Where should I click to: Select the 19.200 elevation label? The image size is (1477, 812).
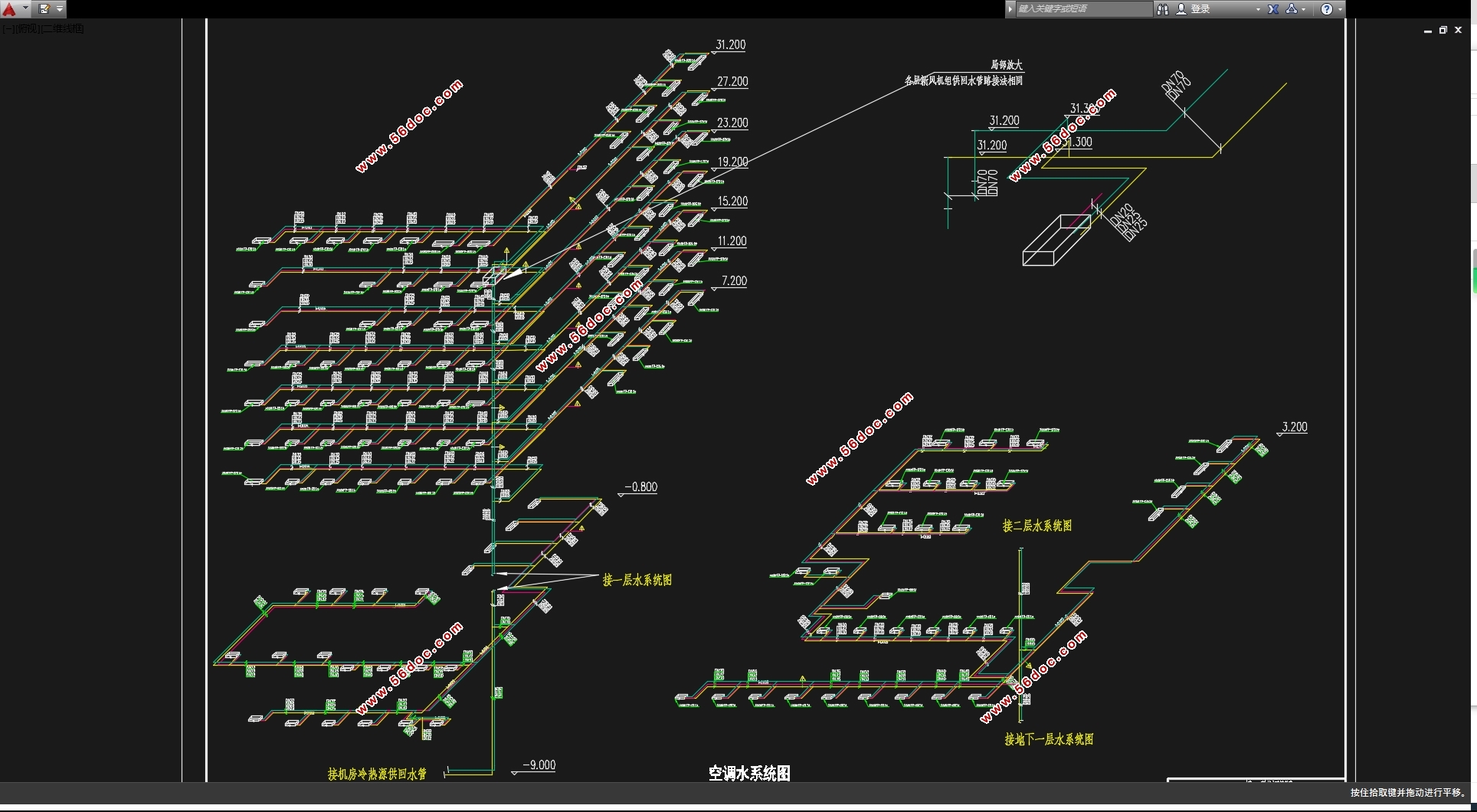pos(732,162)
